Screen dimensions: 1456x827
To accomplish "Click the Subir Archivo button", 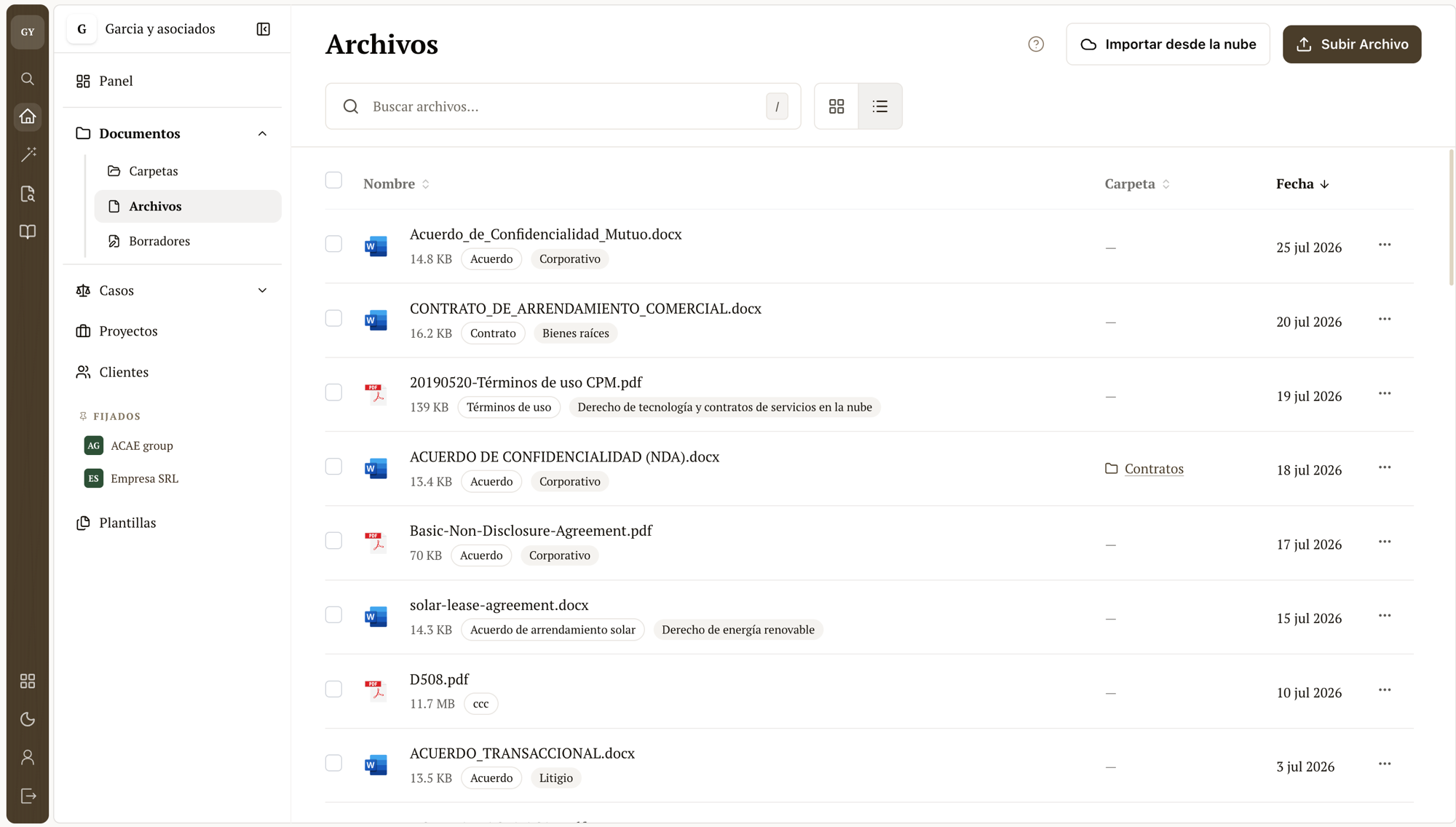I will 1352,44.
